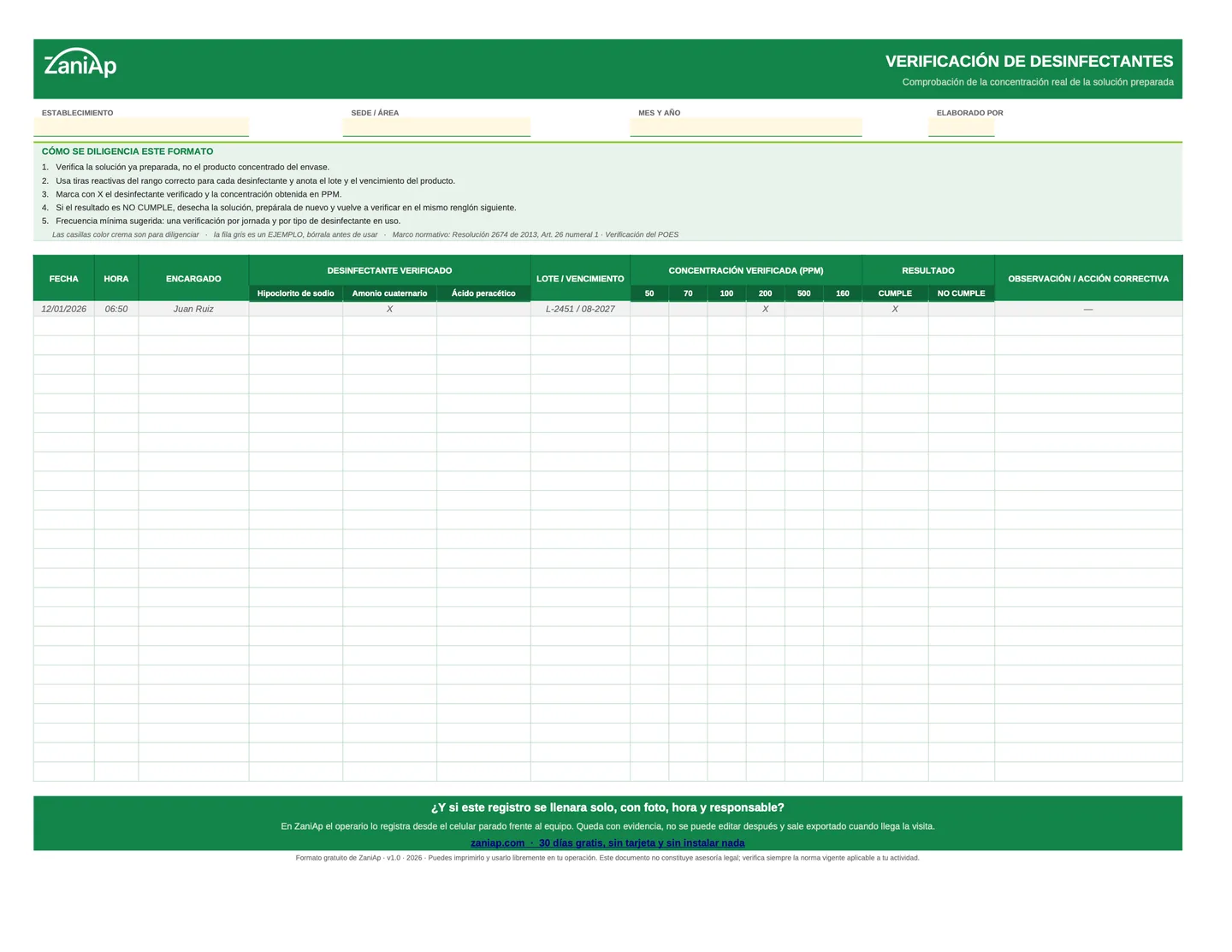Click the 500 ppm column header
Image resolution: width=1232 pixels, height=952 pixels.
[x=804, y=293]
